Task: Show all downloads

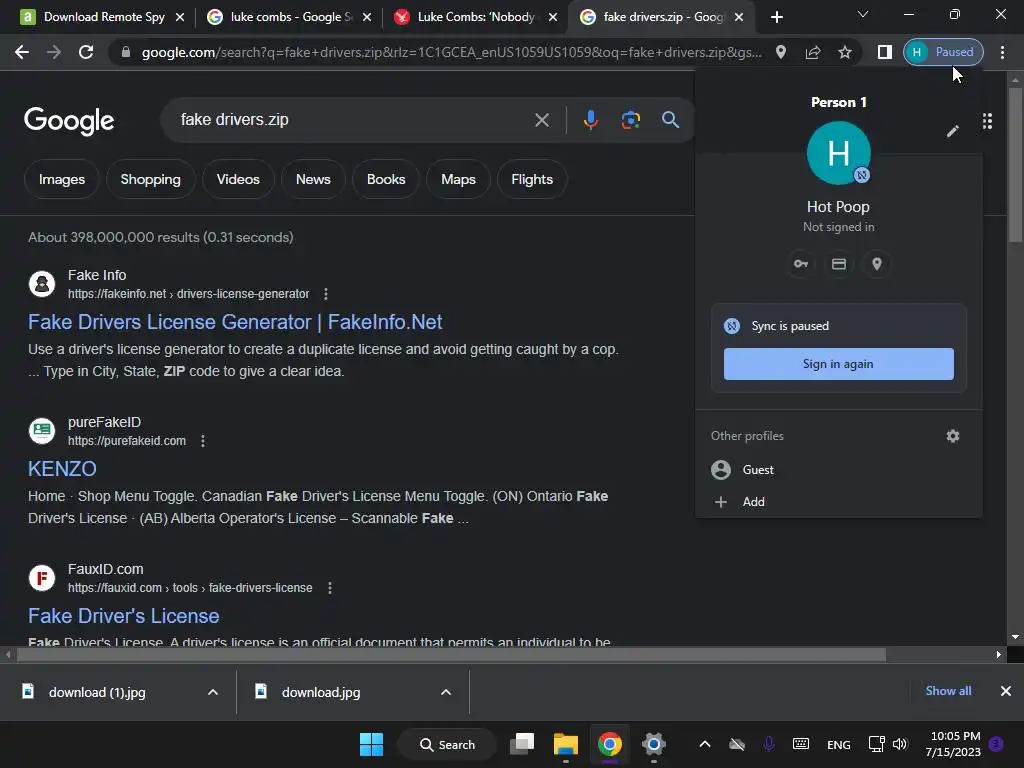Action: (x=948, y=691)
